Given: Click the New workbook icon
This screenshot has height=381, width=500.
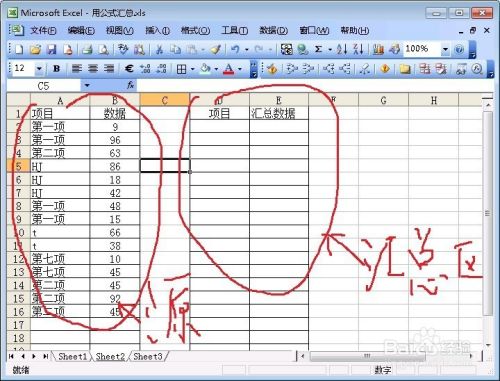Looking at the screenshot, I should tap(19, 50).
